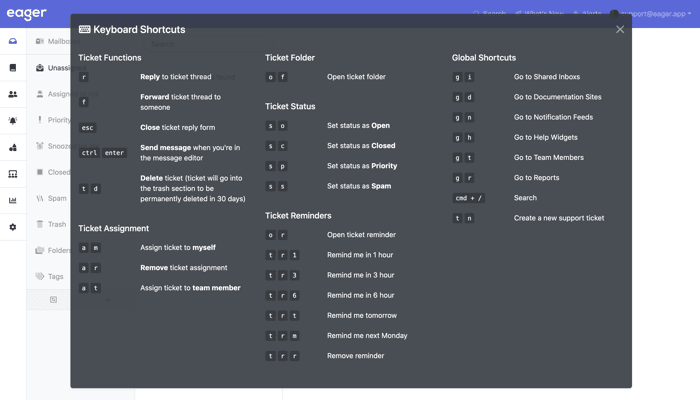The image size is (700, 400).
Task: Click the collapse sidebar icon below Tags
Action: click(x=54, y=300)
